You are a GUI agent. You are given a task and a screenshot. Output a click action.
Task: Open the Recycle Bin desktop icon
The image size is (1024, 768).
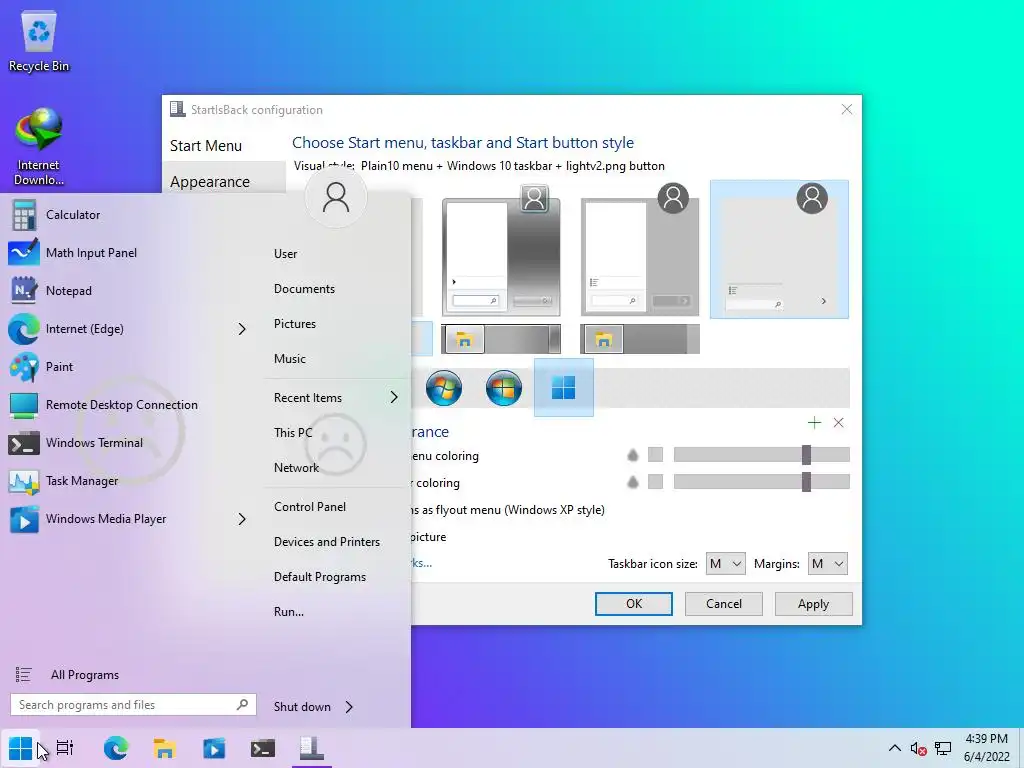pyautogui.click(x=39, y=42)
